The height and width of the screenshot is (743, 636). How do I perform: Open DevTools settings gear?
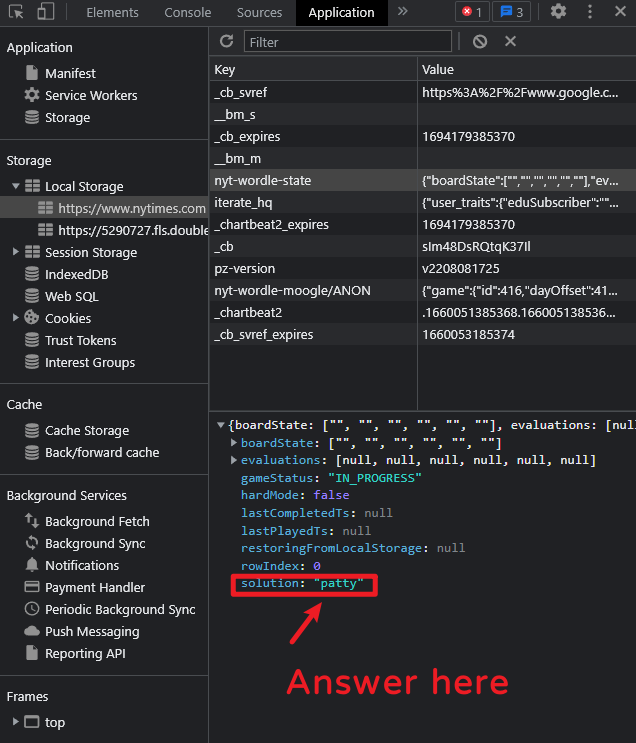coord(558,12)
